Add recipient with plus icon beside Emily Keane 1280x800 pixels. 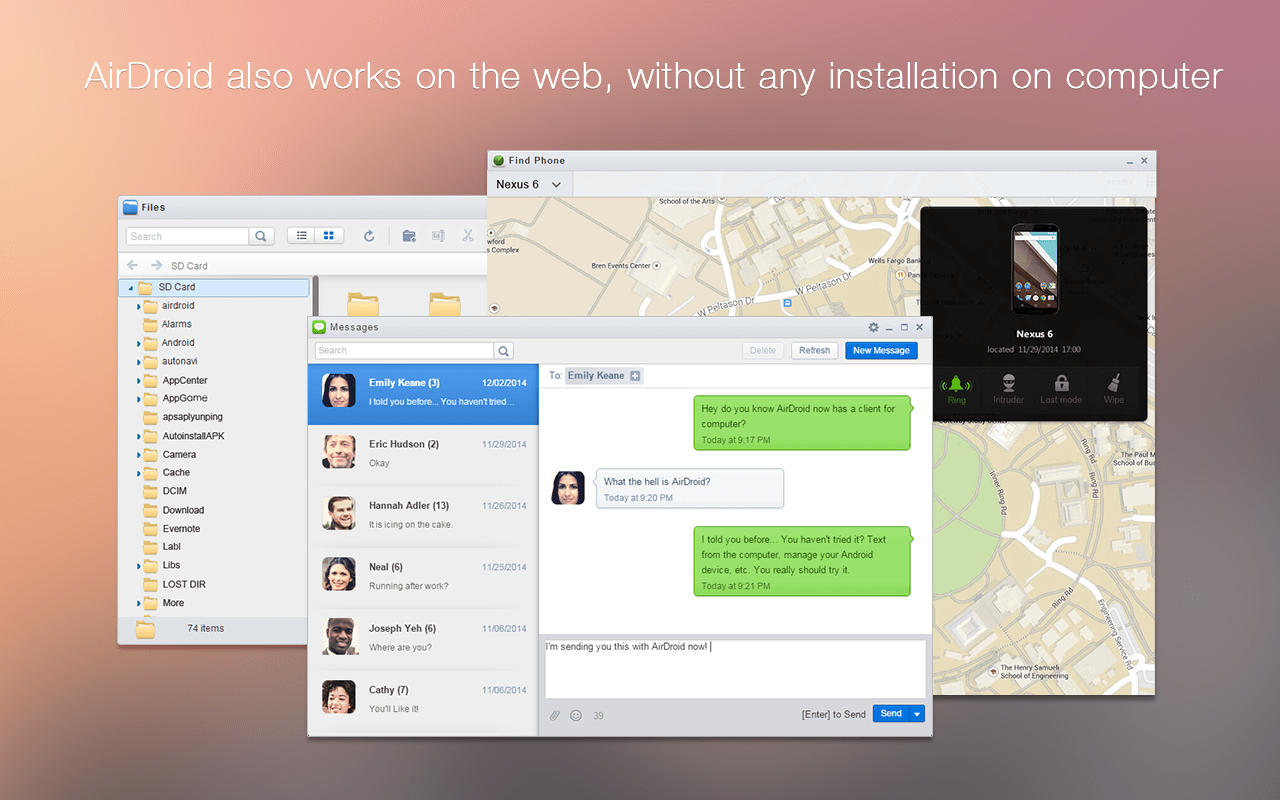tap(635, 376)
